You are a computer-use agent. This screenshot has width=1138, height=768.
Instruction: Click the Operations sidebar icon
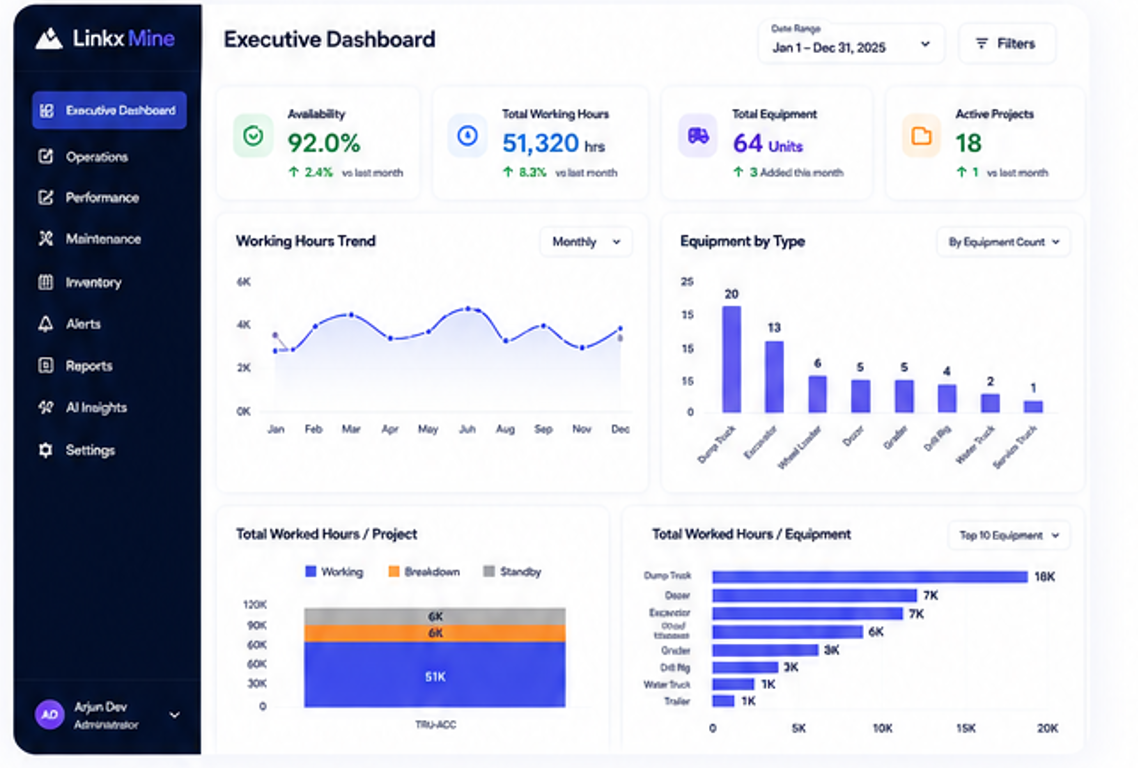pyautogui.click(x=46, y=156)
